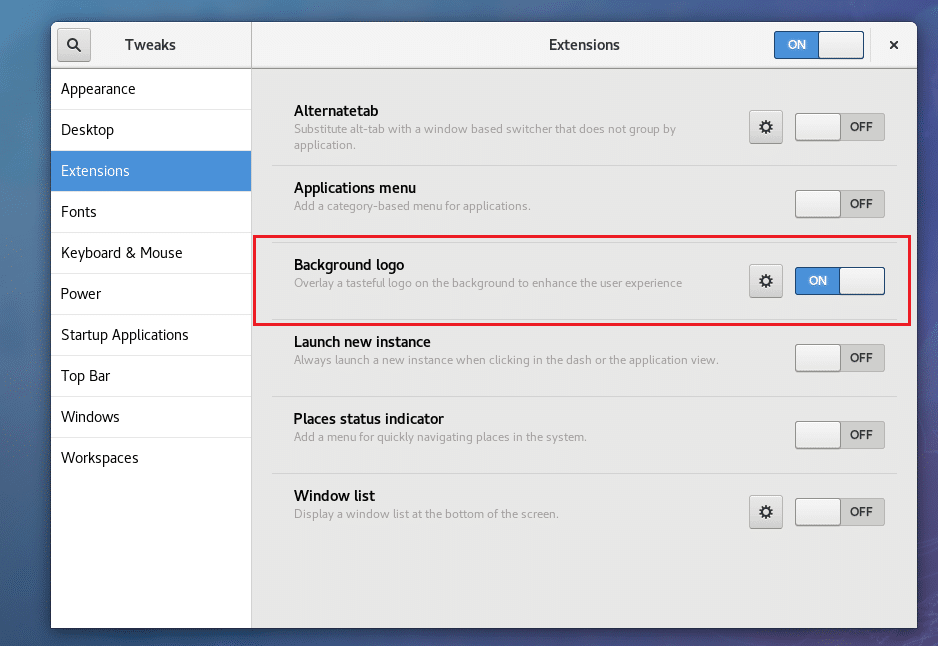
Task: Select the Fonts section
Action: 79,212
